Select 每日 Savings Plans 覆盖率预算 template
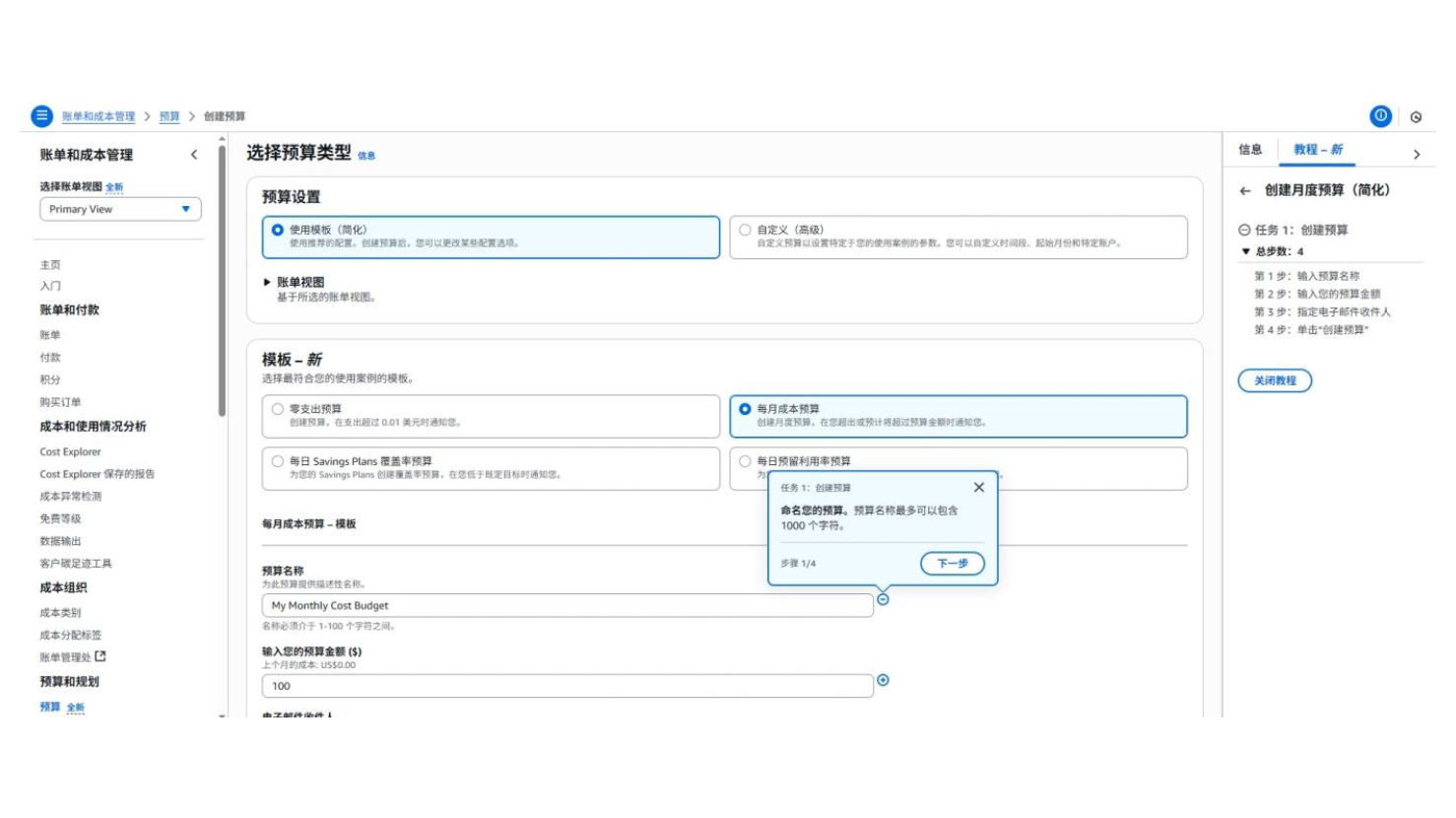The image size is (1456, 818). 278,461
